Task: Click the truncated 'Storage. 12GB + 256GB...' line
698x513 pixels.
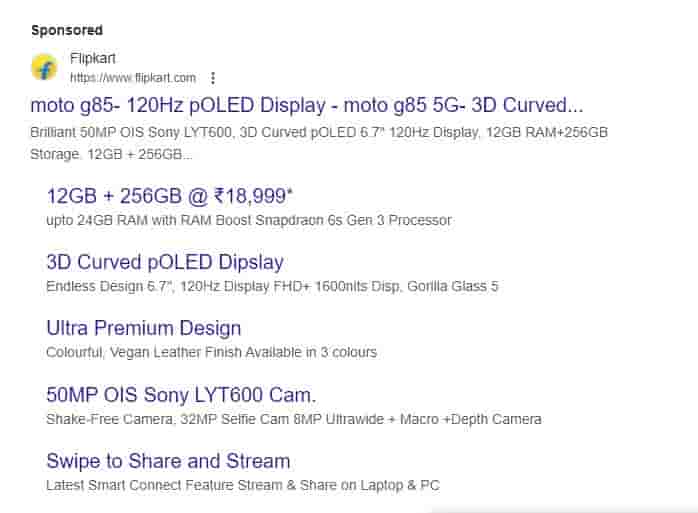Action: pyautogui.click(x=111, y=154)
